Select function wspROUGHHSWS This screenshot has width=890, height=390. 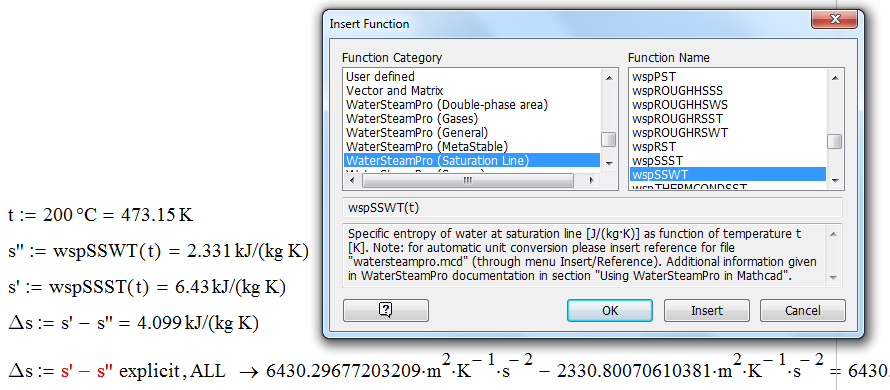728,104
